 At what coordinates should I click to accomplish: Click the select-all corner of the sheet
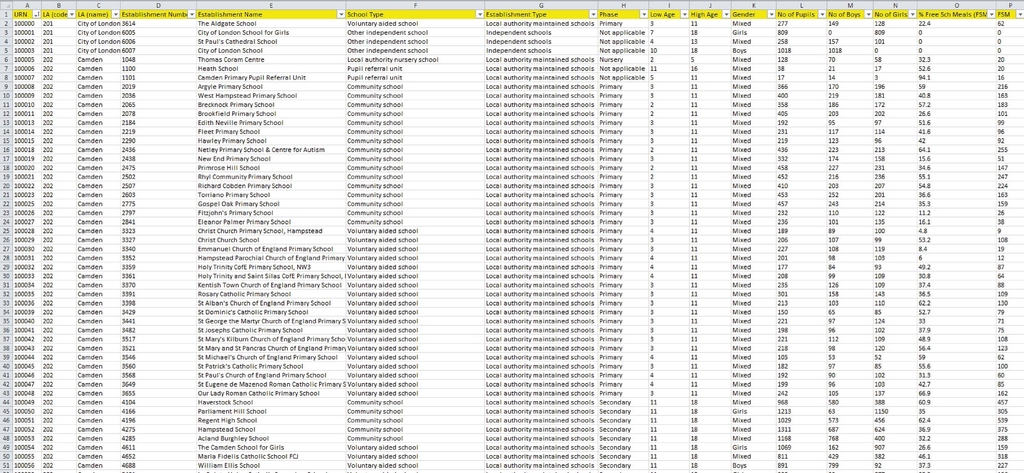[6, 5]
